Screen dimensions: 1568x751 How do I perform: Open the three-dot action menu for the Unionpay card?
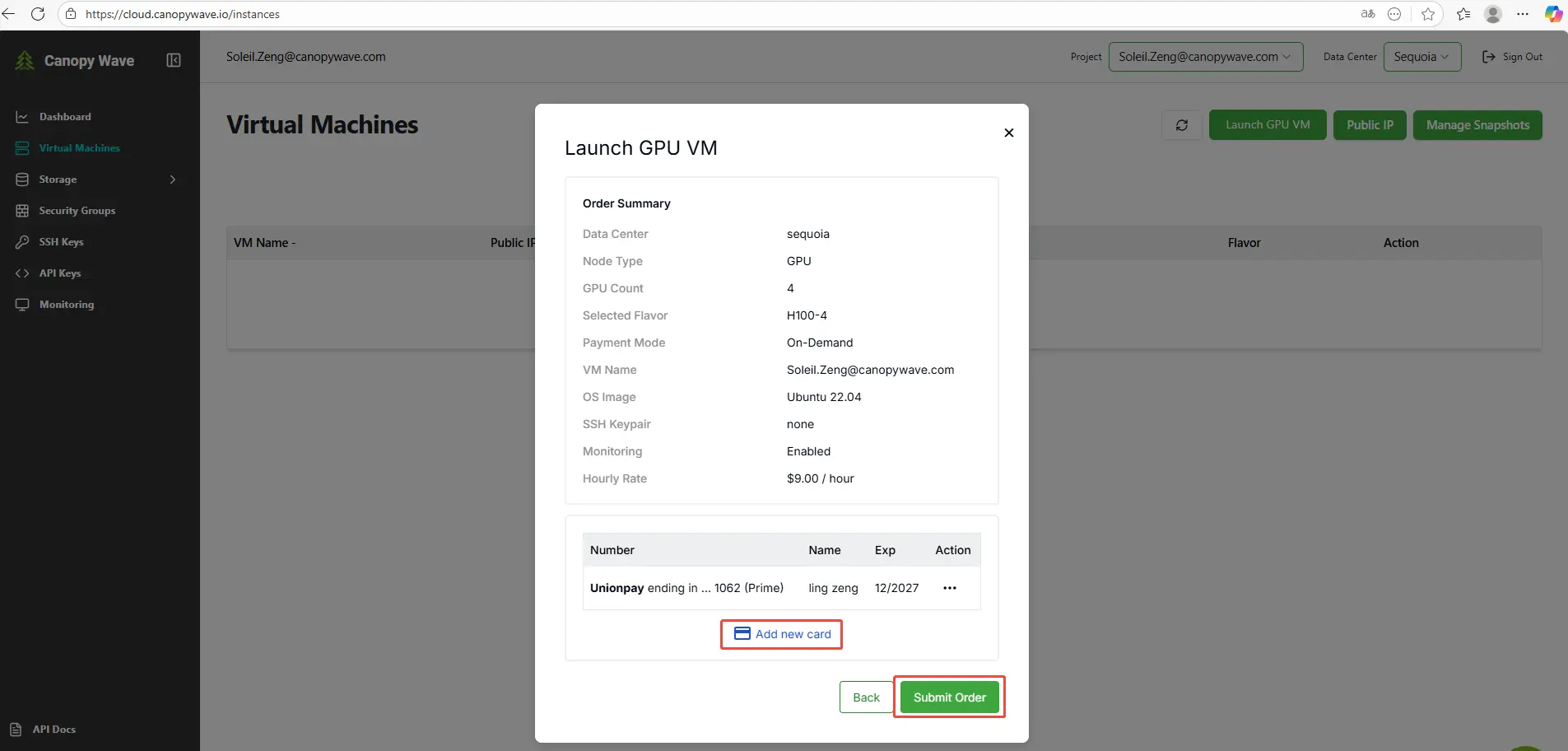coord(949,588)
